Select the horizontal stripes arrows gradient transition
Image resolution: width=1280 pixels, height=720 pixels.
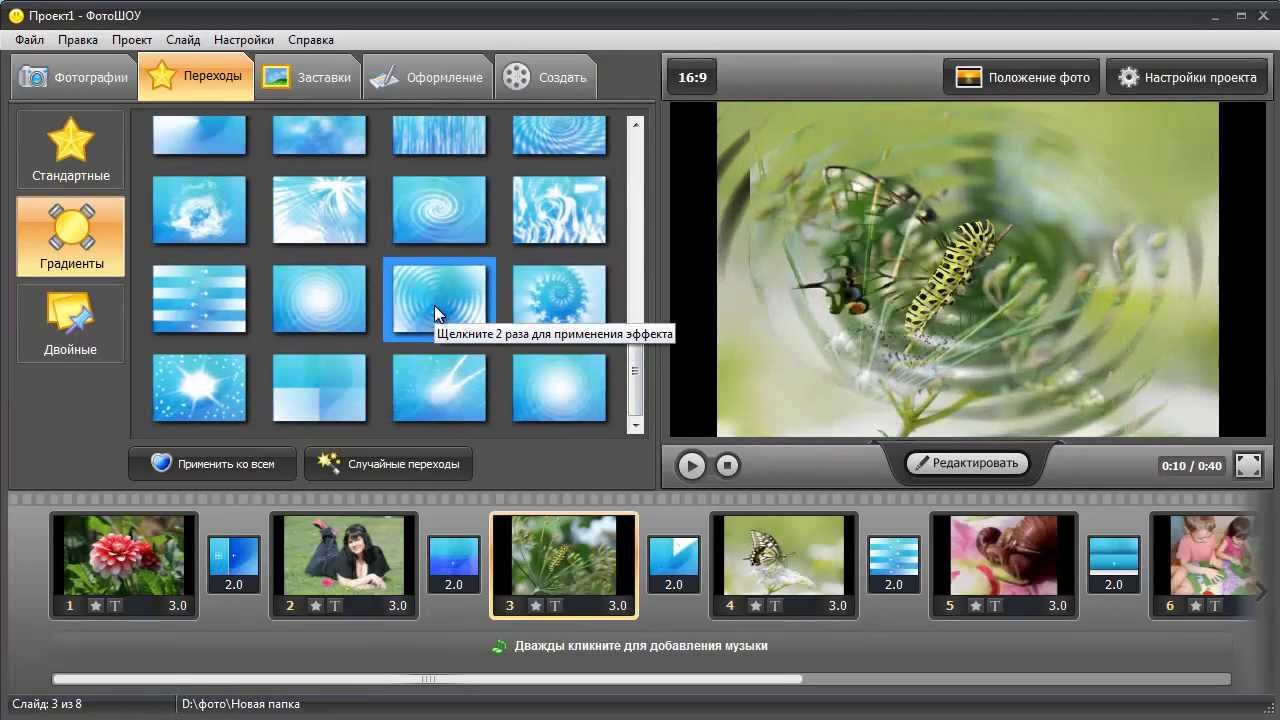click(x=199, y=299)
